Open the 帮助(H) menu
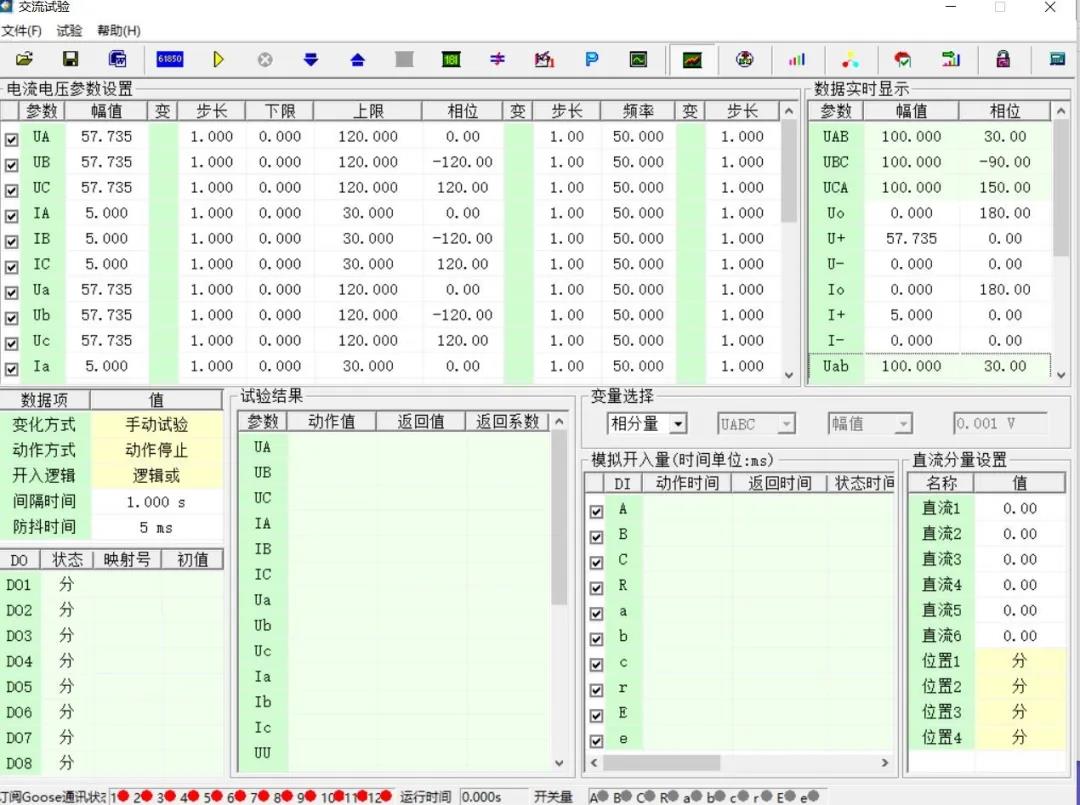Viewport: 1080px width, 805px height. [x=119, y=31]
